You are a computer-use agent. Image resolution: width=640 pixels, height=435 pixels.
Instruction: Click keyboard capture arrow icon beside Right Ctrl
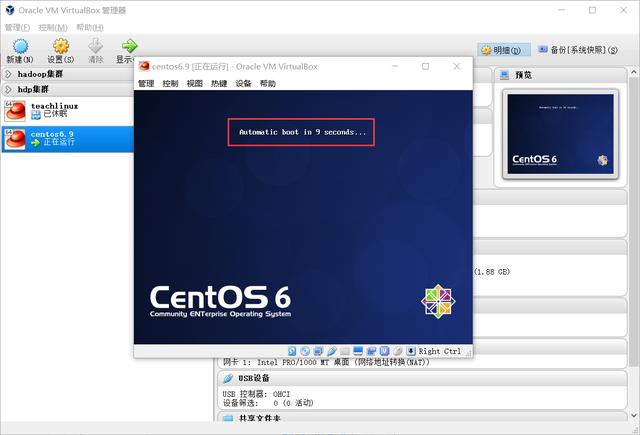click(x=411, y=351)
